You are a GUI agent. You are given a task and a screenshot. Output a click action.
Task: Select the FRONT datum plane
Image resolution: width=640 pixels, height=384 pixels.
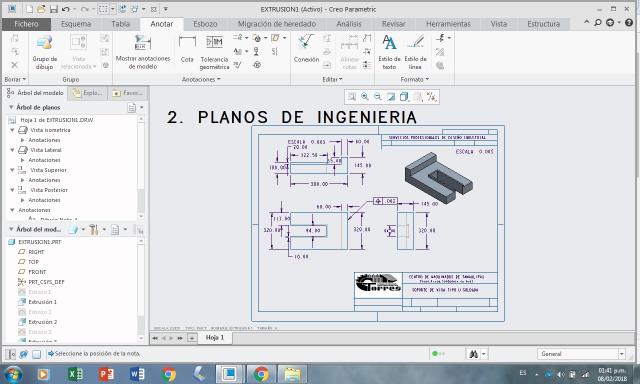(x=37, y=272)
